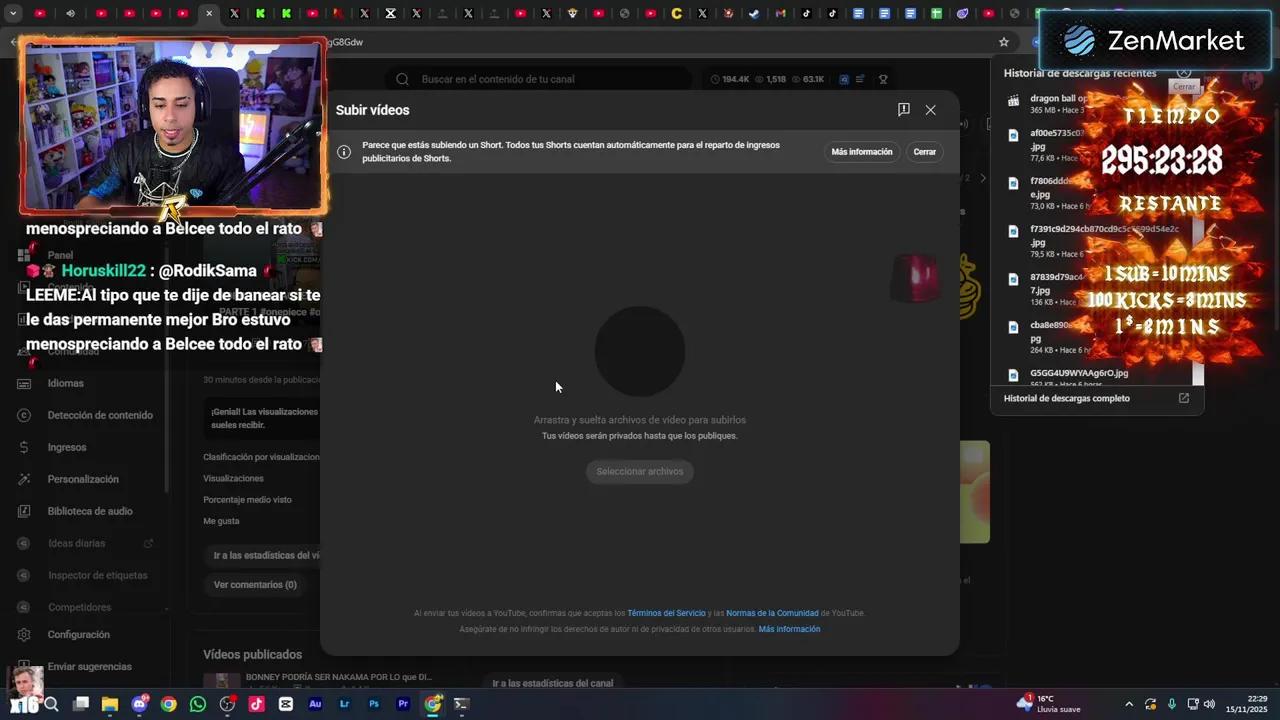The height and width of the screenshot is (720, 1280).
Task: Click the trophy icon in Studio header
Action: click(883, 79)
